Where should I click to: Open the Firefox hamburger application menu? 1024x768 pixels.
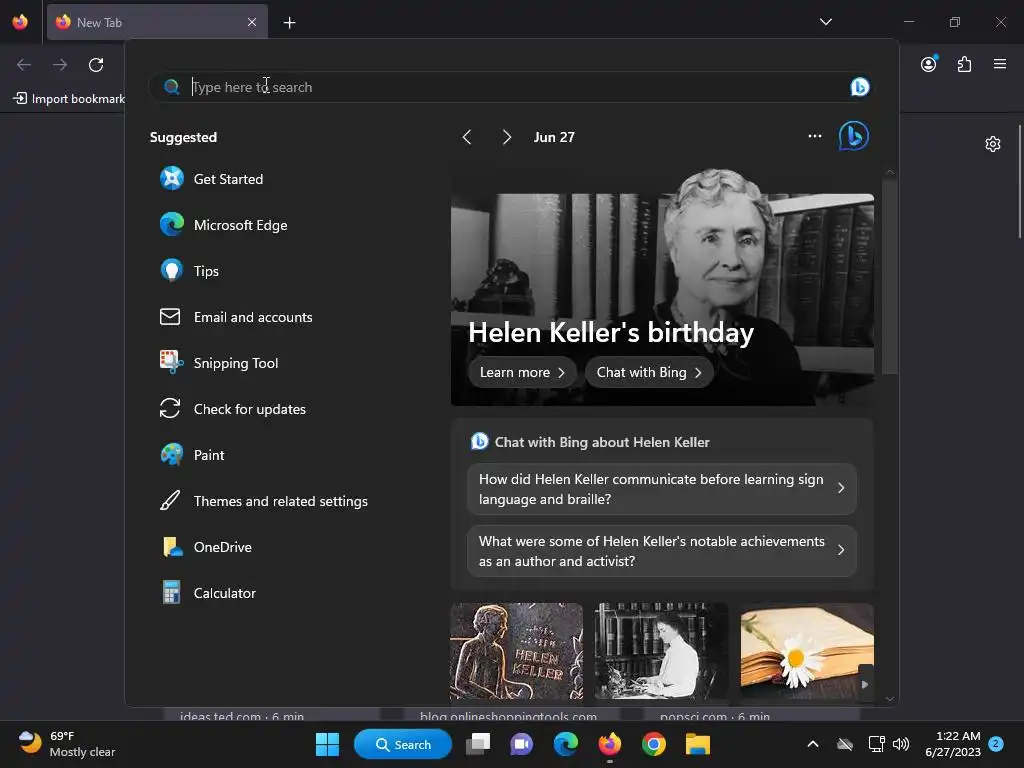[1000, 64]
